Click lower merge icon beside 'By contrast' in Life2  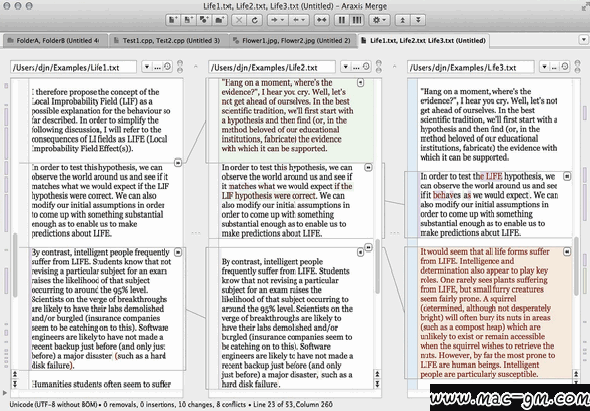(x=360, y=252)
